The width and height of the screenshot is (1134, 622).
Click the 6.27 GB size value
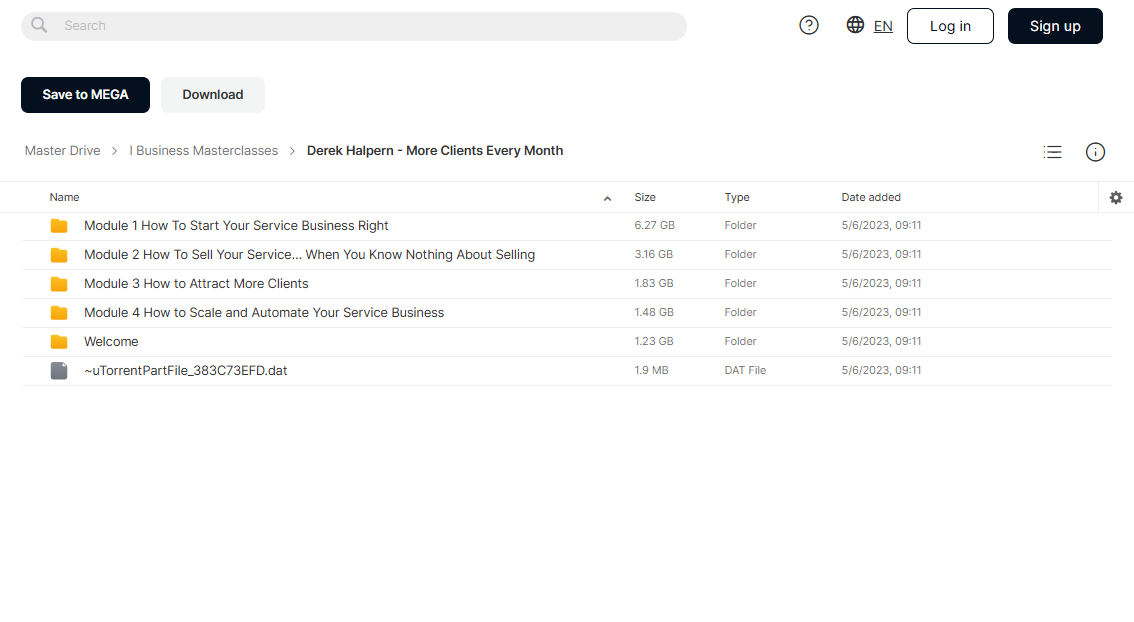click(655, 226)
